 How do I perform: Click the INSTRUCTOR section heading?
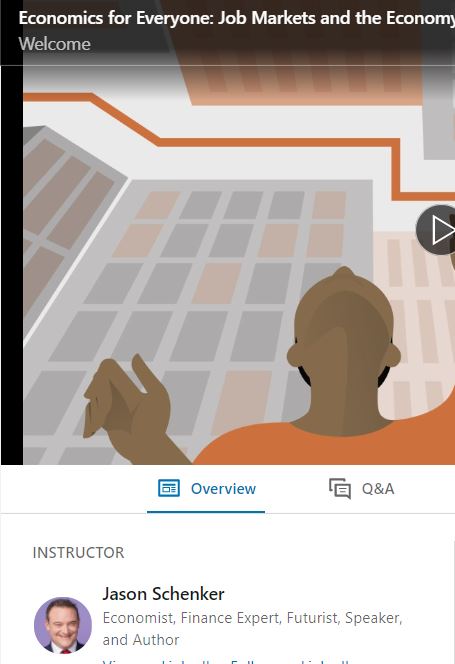pos(78,553)
